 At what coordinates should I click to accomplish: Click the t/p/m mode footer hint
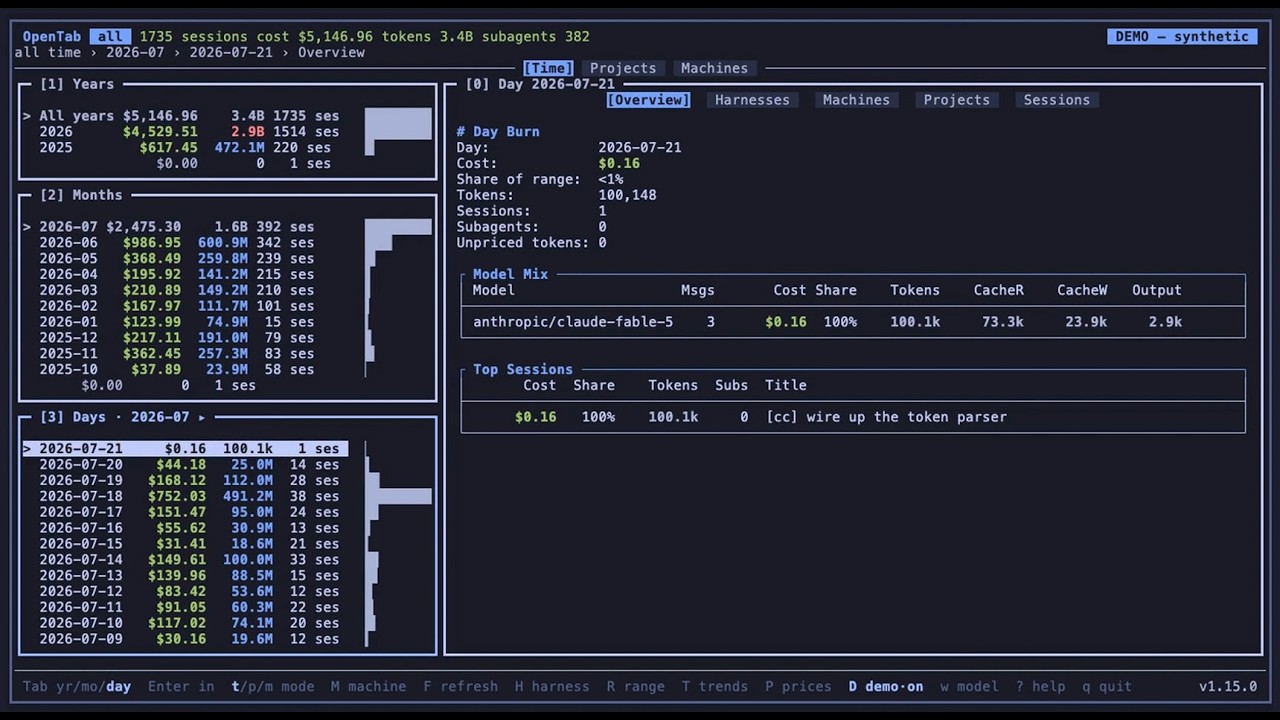pyautogui.click(x=273, y=687)
